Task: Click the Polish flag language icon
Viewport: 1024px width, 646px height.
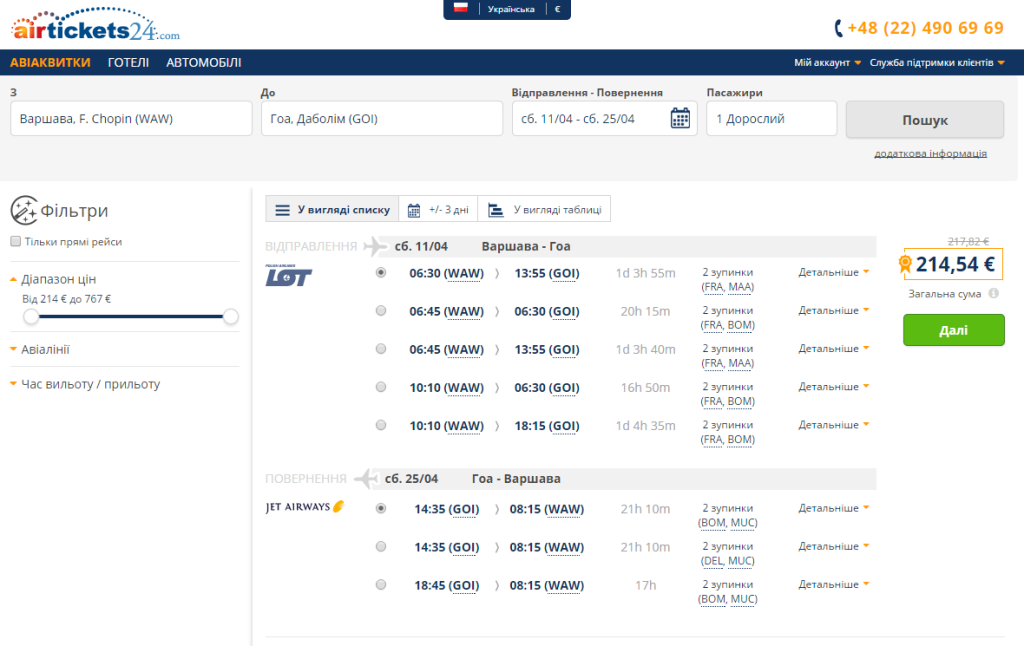Action: coord(461,8)
